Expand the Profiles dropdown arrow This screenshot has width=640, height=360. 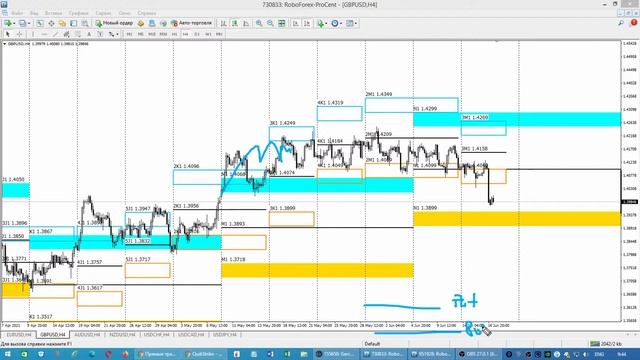click(29, 23)
